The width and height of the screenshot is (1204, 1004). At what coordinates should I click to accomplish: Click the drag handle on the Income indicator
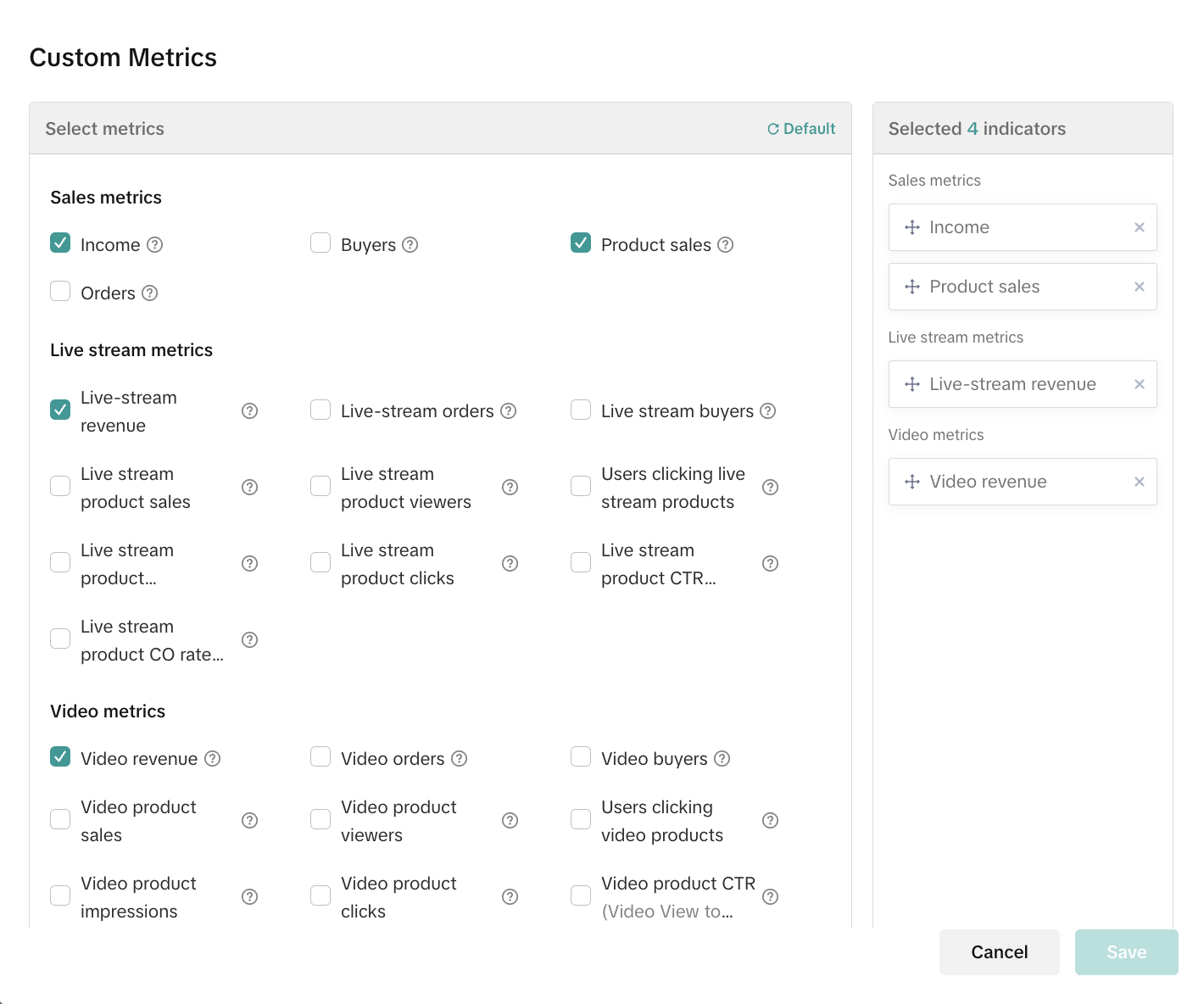tap(912, 227)
